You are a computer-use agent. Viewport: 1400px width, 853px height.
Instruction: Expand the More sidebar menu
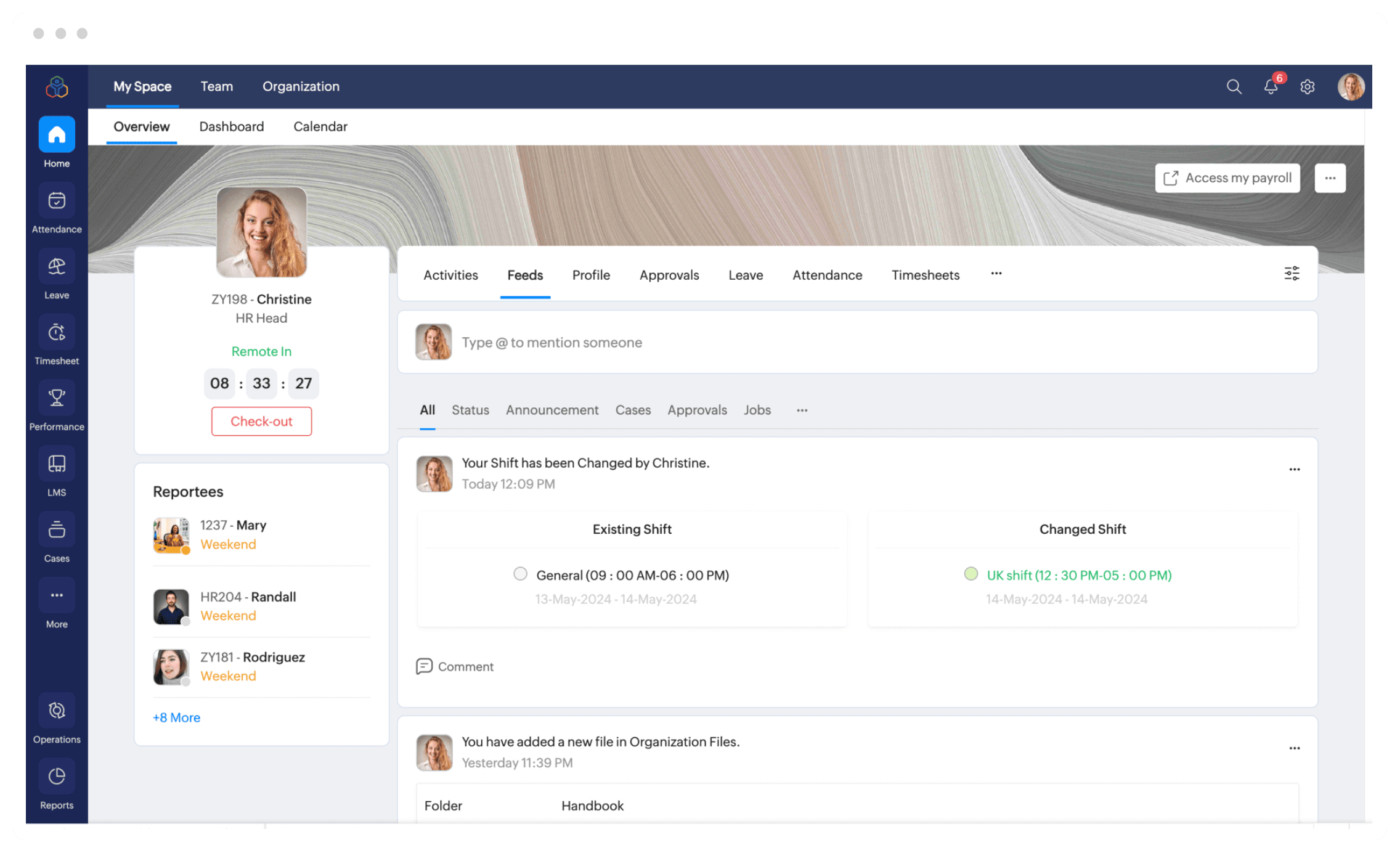(x=57, y=595)
